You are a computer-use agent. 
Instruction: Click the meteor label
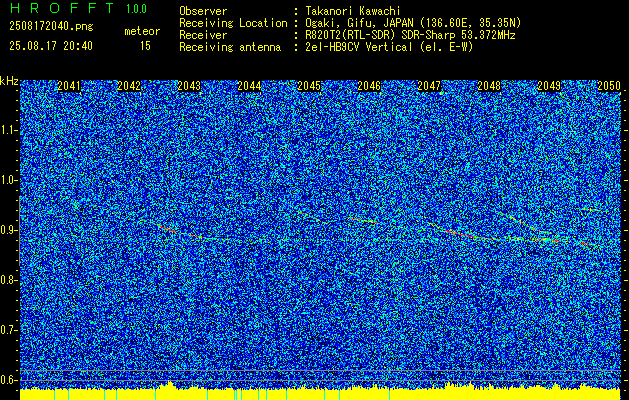(x=142, y=31)
